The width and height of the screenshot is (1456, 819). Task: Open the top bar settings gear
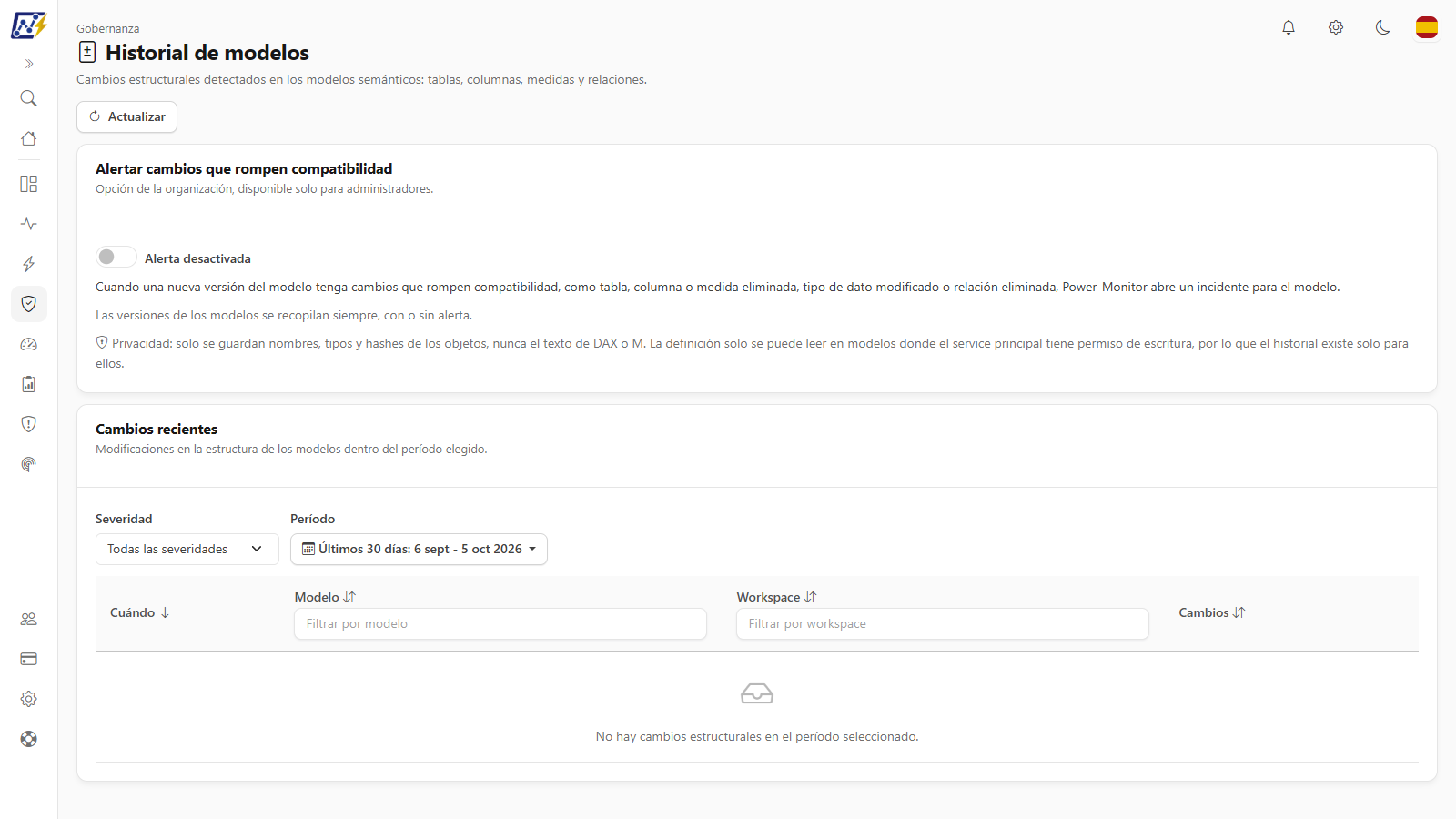tap(1336, 27)
